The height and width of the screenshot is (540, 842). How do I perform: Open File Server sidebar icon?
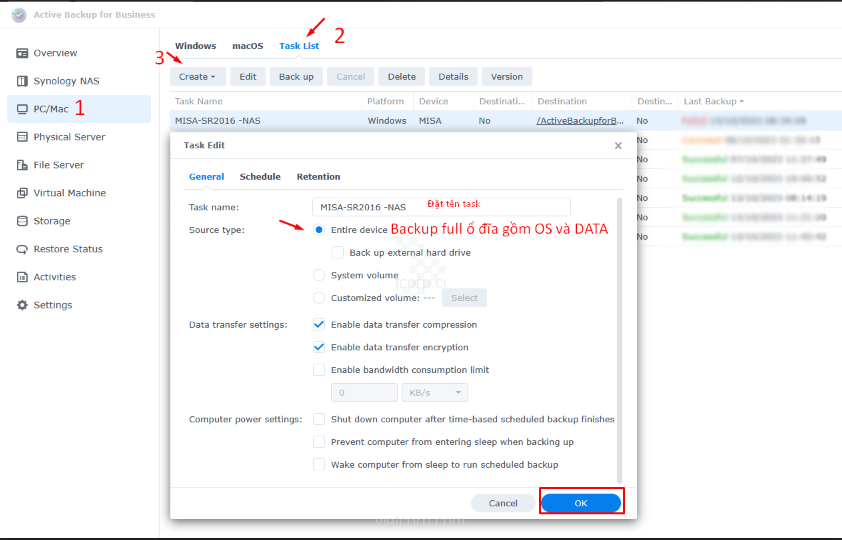coord(22,165)
